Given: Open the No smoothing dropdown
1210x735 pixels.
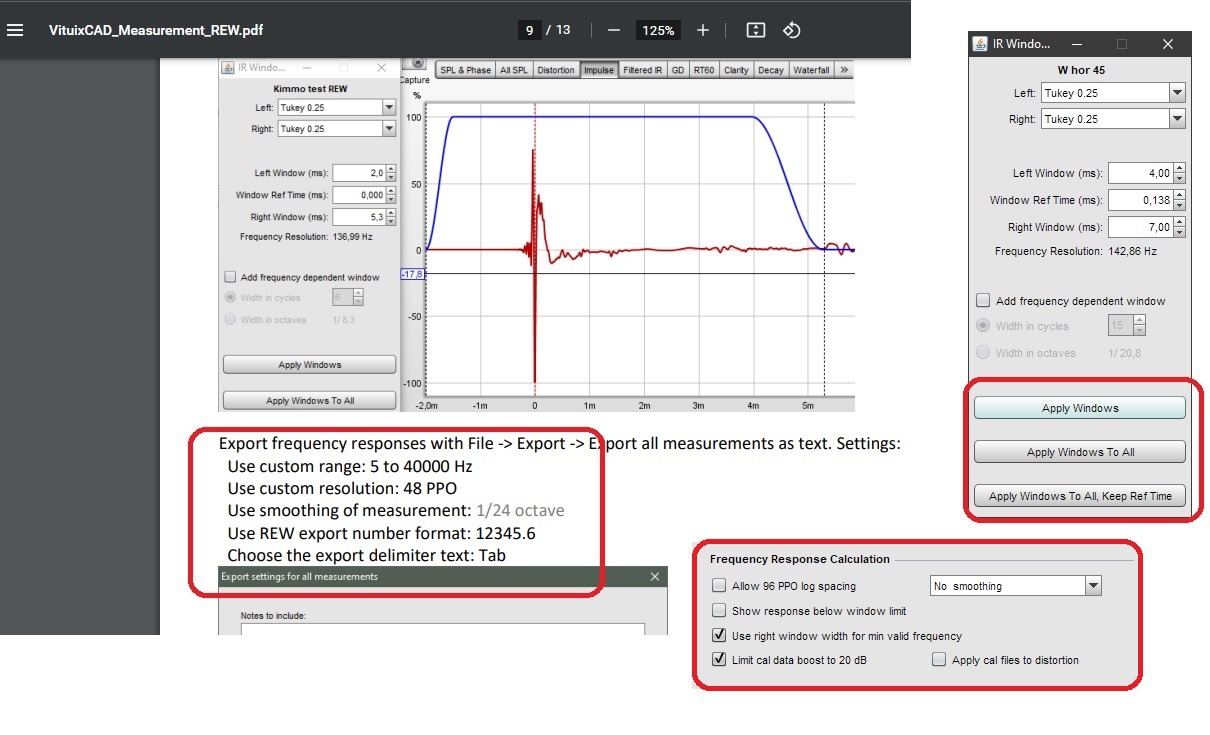Looking at the screenshot, I should pos(1015,586).
